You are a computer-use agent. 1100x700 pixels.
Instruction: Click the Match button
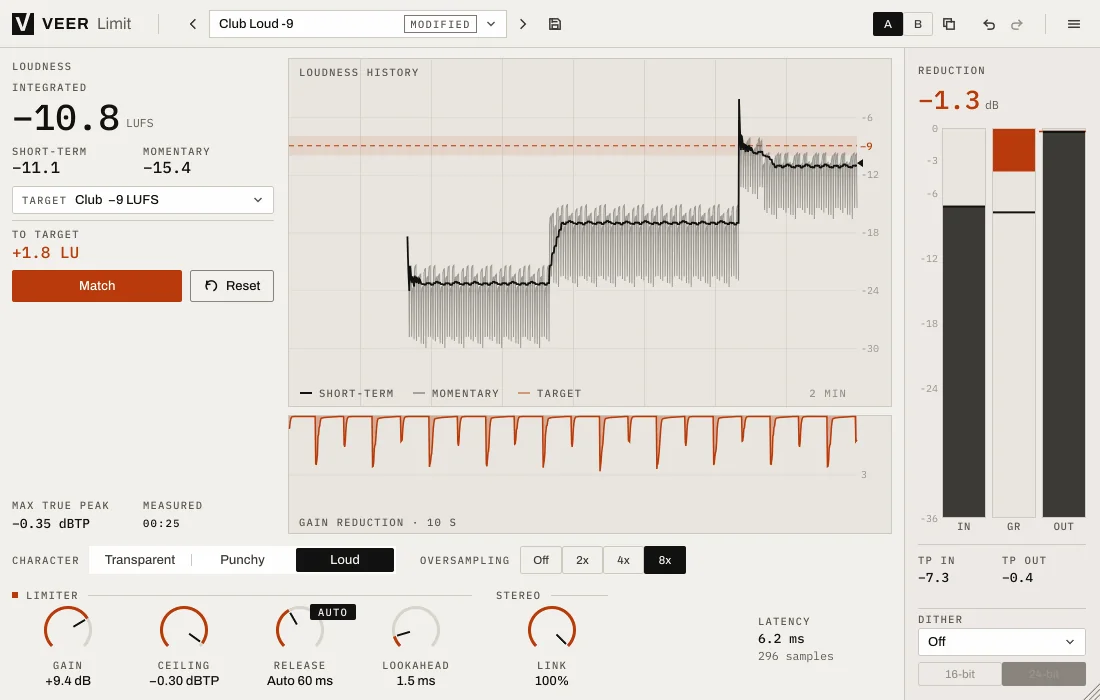coord(97,286)
